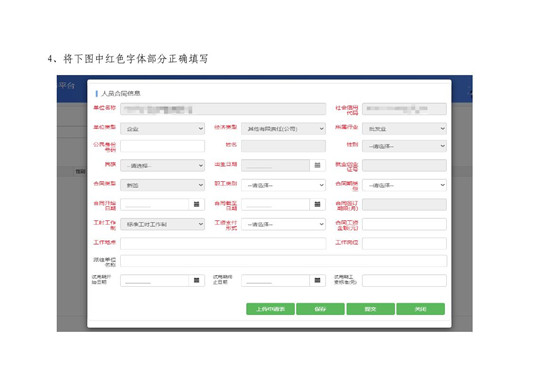This screenshot has height=389, width=550.
Task: Click the job position (工作岗位) input field
Action: (x=404, y=243)
